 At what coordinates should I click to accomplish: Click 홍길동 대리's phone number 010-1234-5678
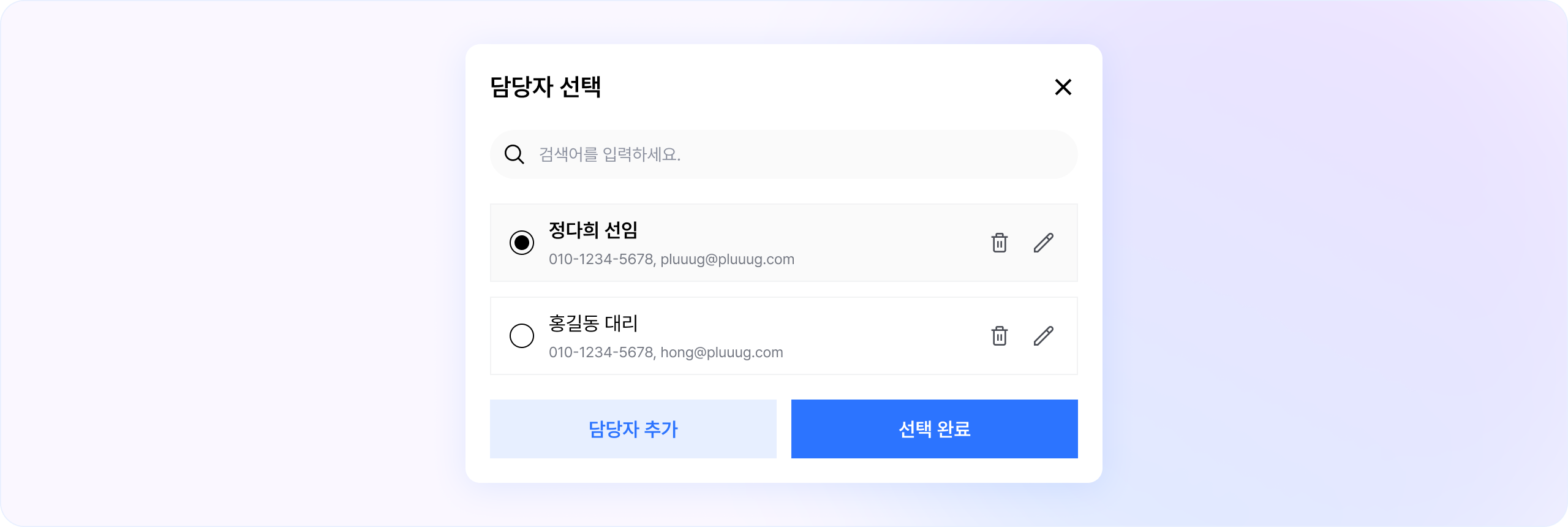tap(600, 352)
